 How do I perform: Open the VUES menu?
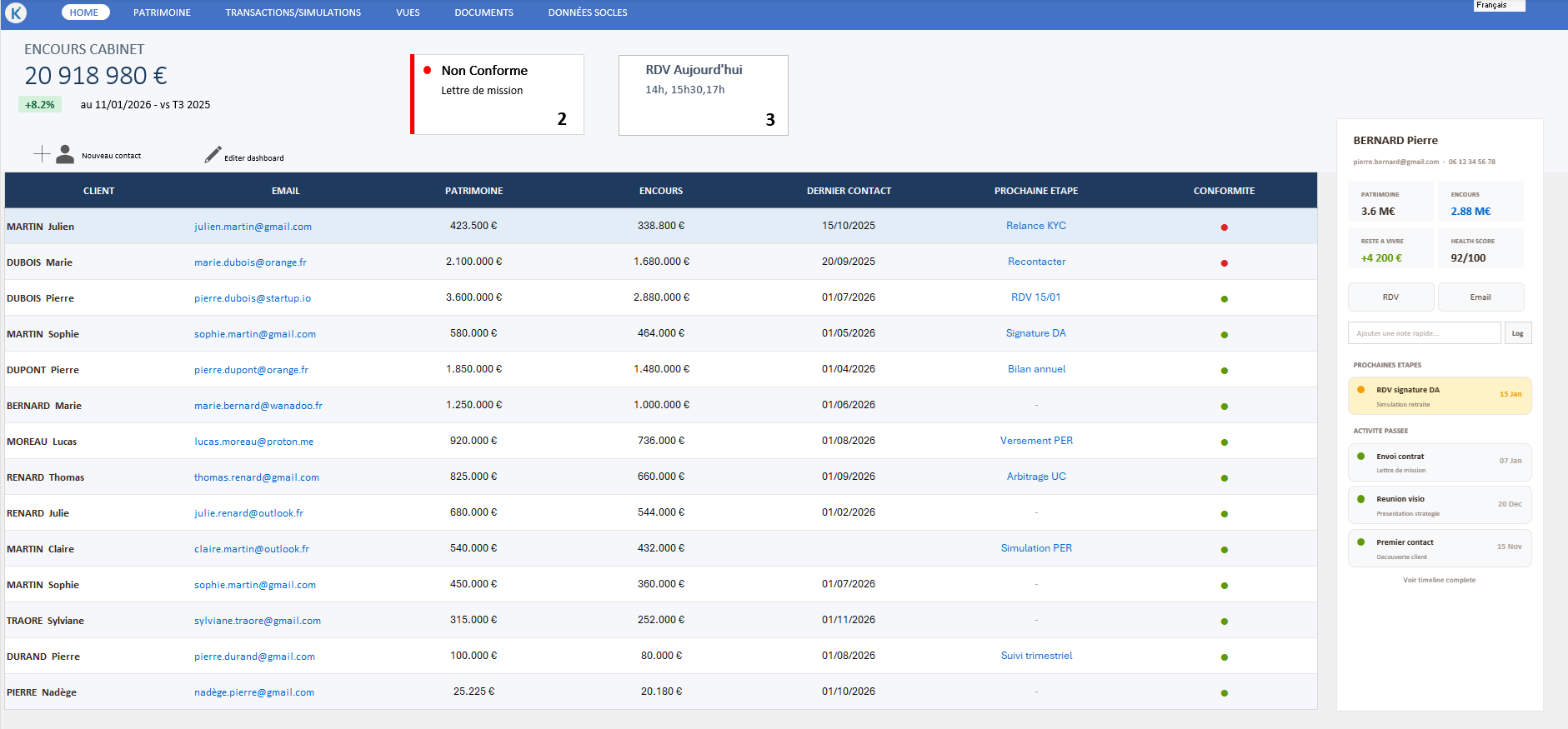coord(408,12)
